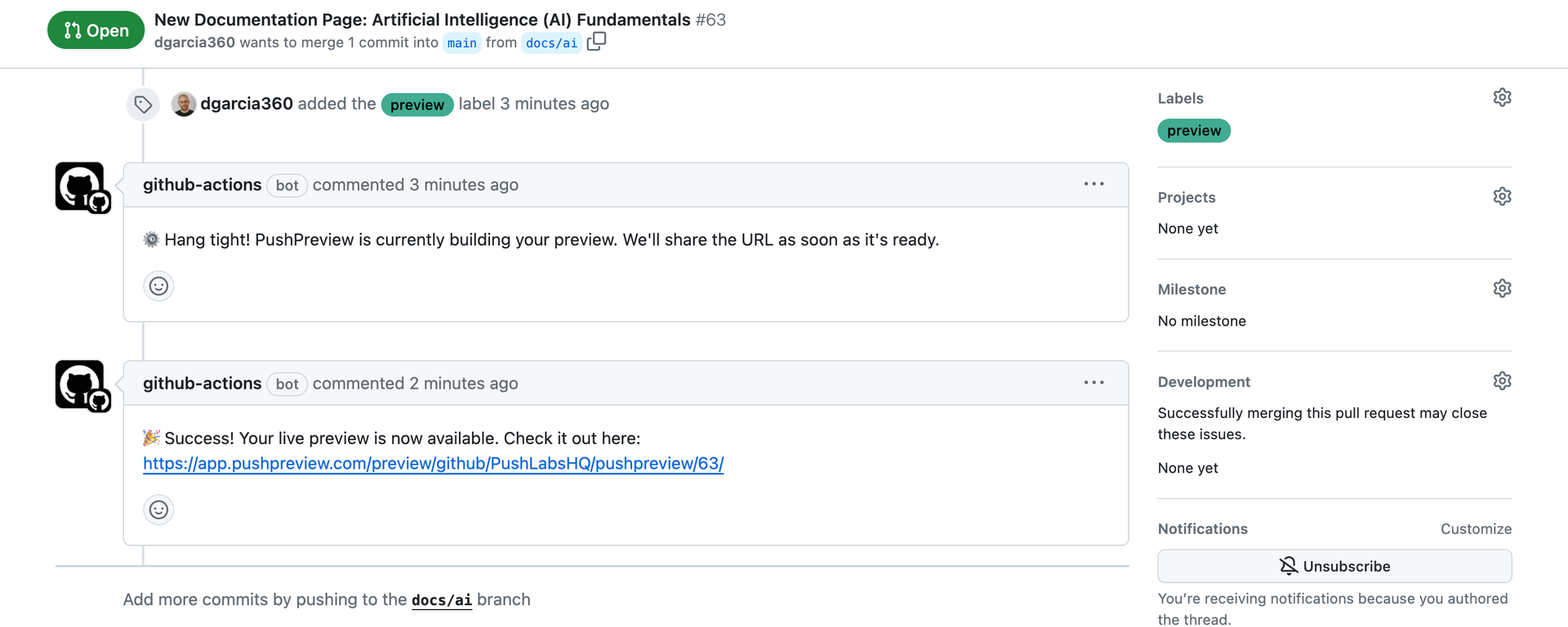Open options menu for second bot comment
This screenshot has height=627, width=1568.
click(1094, 383)
